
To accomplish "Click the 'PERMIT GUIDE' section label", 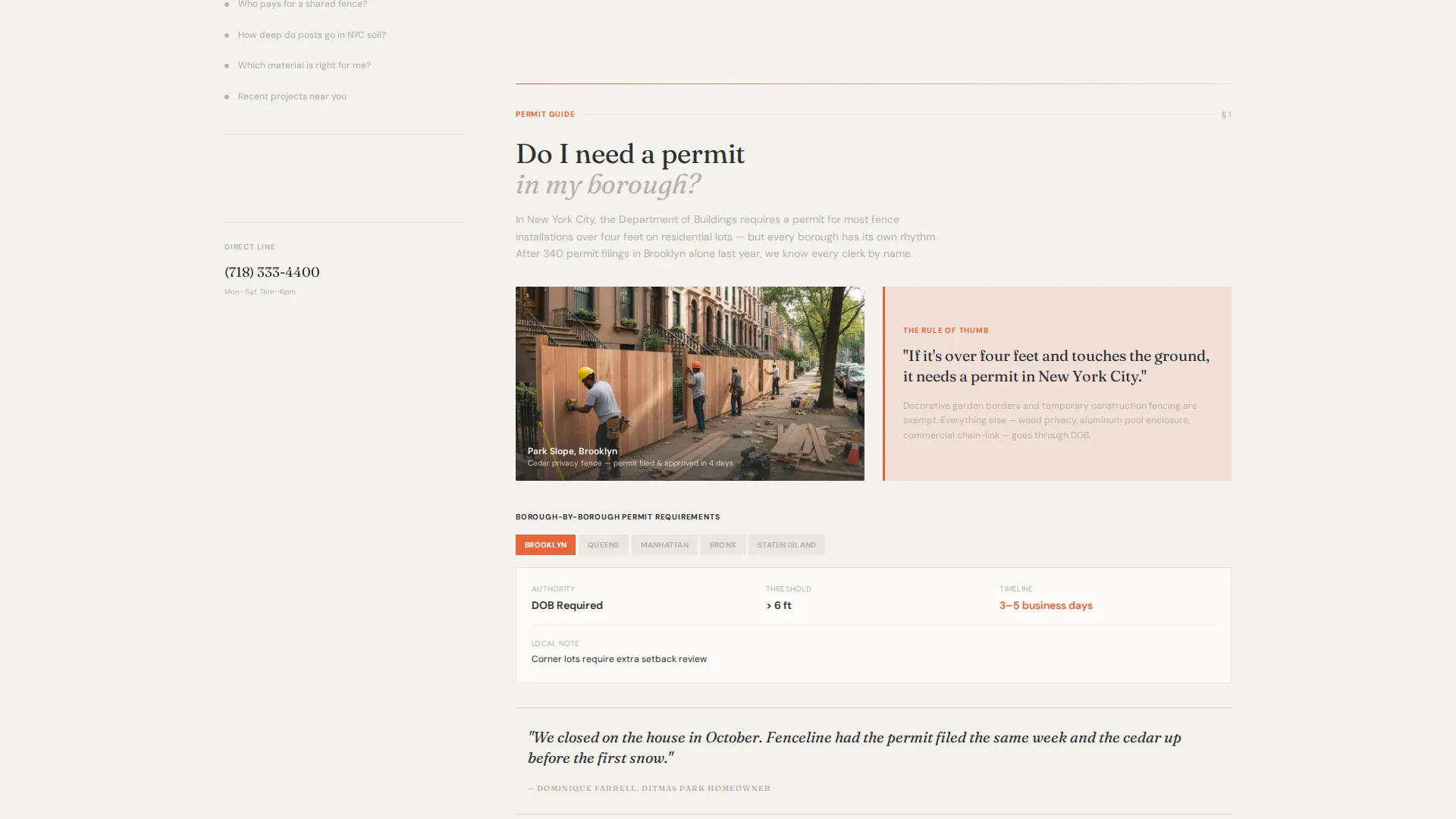I will [x=545, y=115].
